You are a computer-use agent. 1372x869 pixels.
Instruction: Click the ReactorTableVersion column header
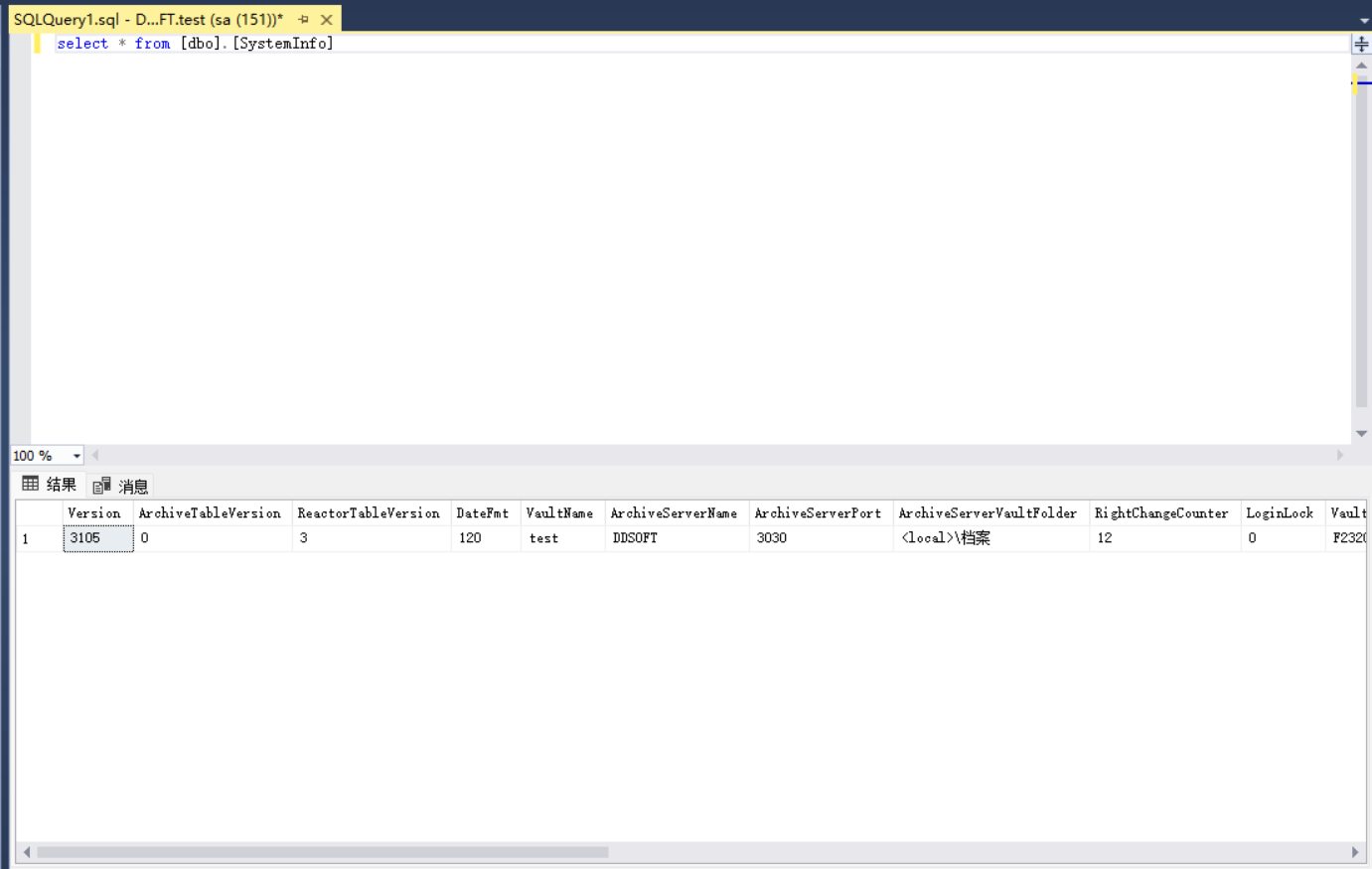coord(372,513)
